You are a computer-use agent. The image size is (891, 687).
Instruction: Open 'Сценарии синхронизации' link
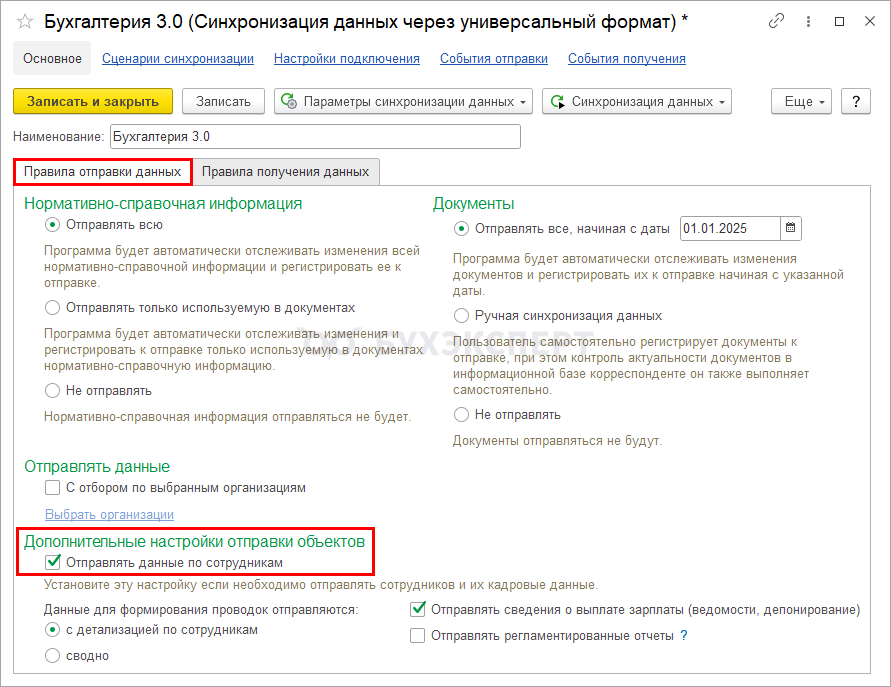(178, 59)
